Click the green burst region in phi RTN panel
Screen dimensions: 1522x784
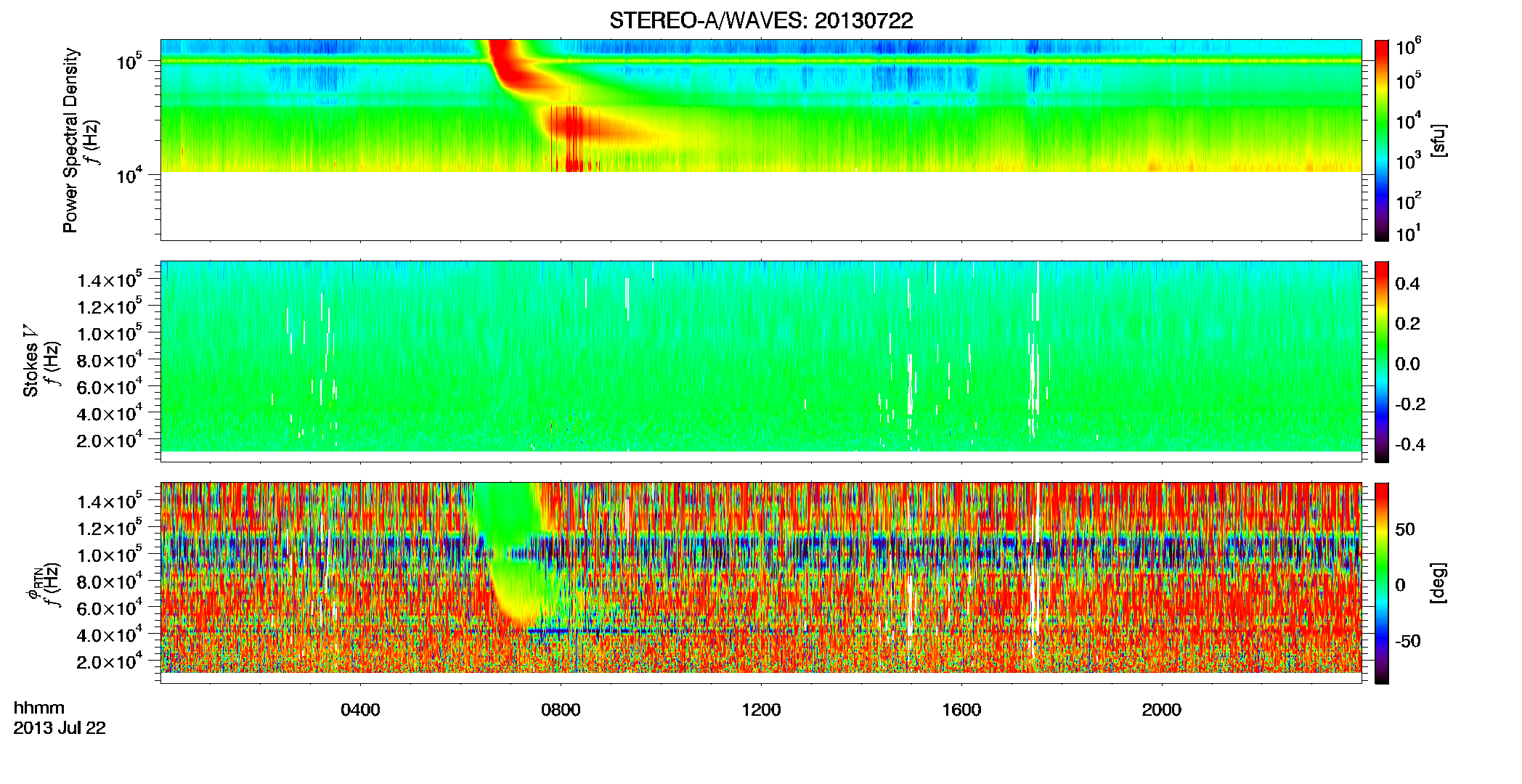coord(512,552)
